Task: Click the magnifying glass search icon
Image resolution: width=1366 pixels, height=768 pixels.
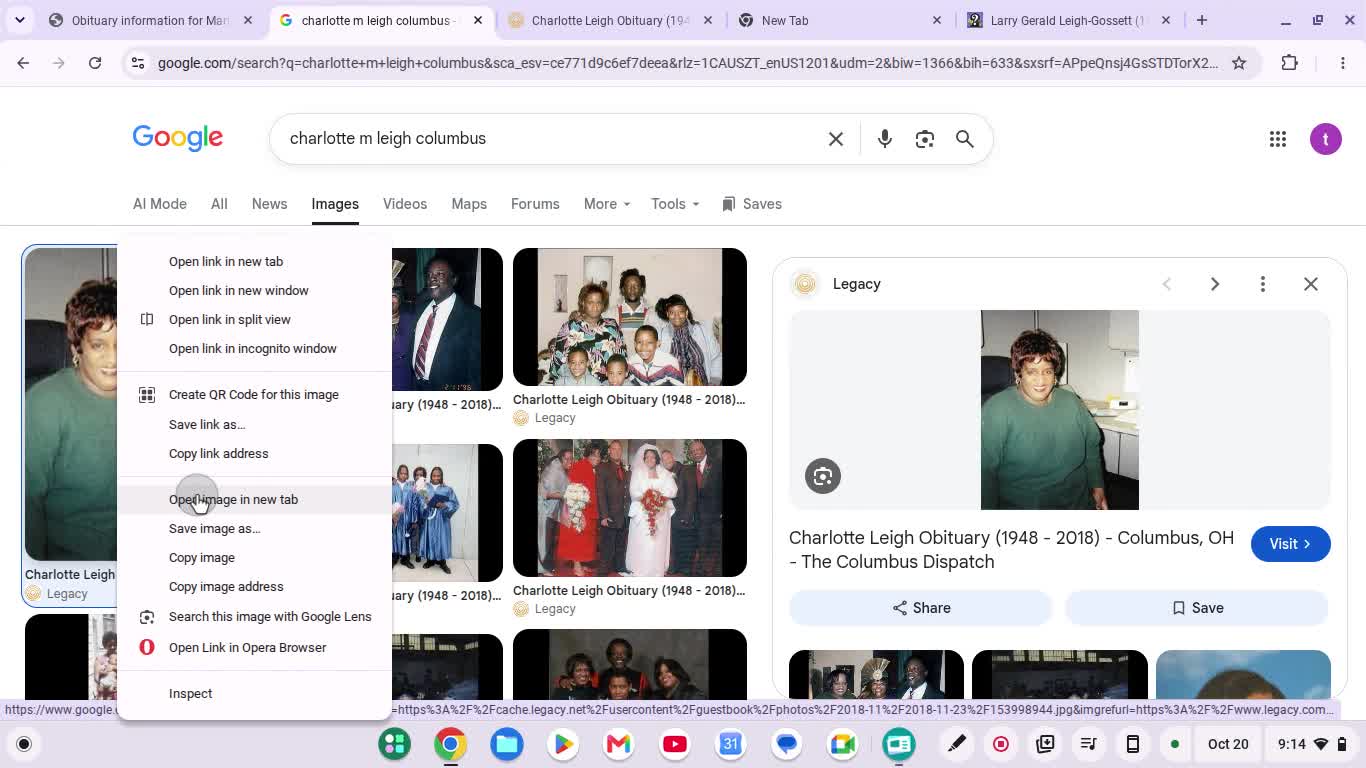Action: tap(965, 139)
